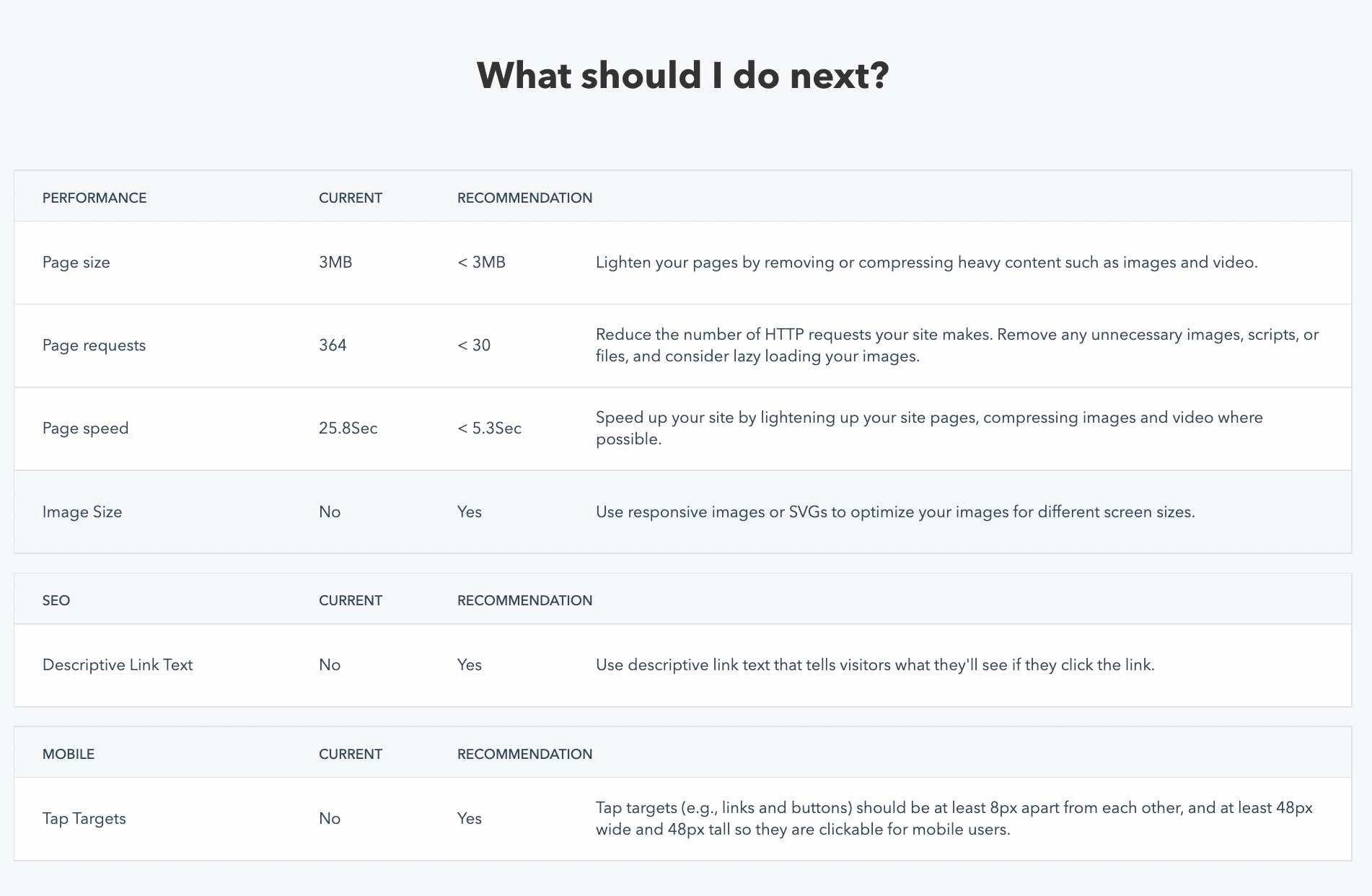Click the 25.8Sec current page speed
This screenshot has height=896, width=1372.
coord(348,429)
